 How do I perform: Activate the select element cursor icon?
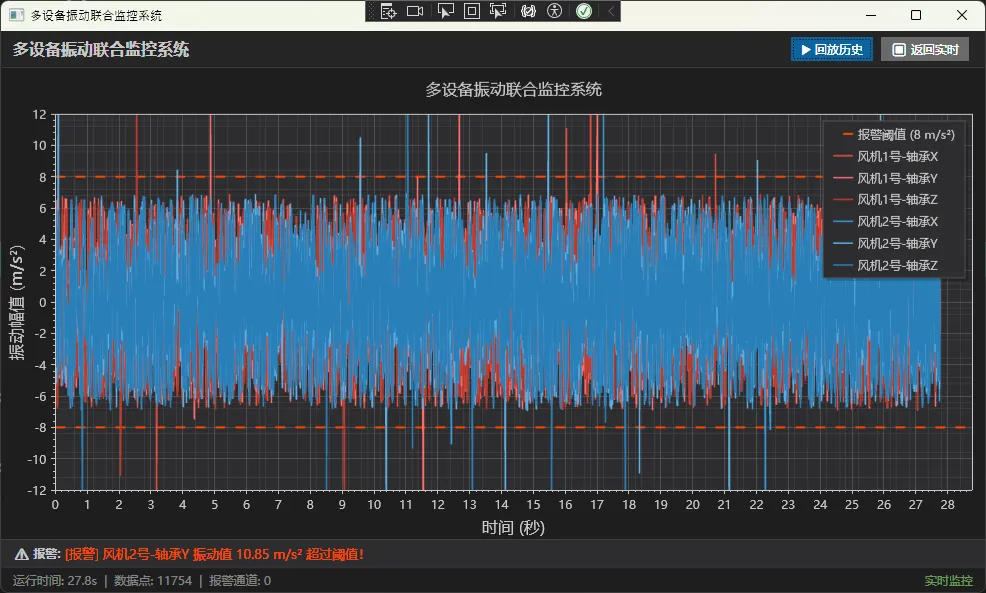point(446,11)
